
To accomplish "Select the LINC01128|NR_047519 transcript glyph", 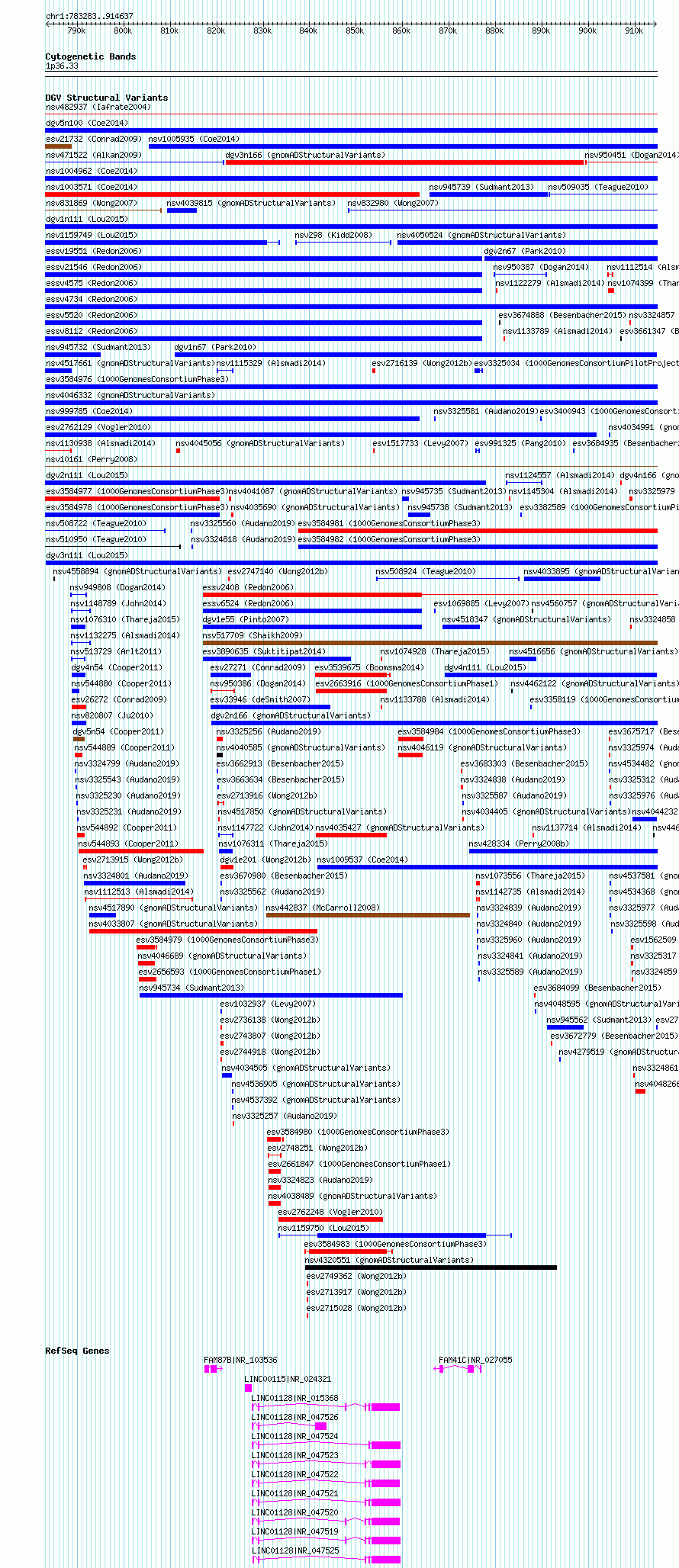I will coord(326,1541).
